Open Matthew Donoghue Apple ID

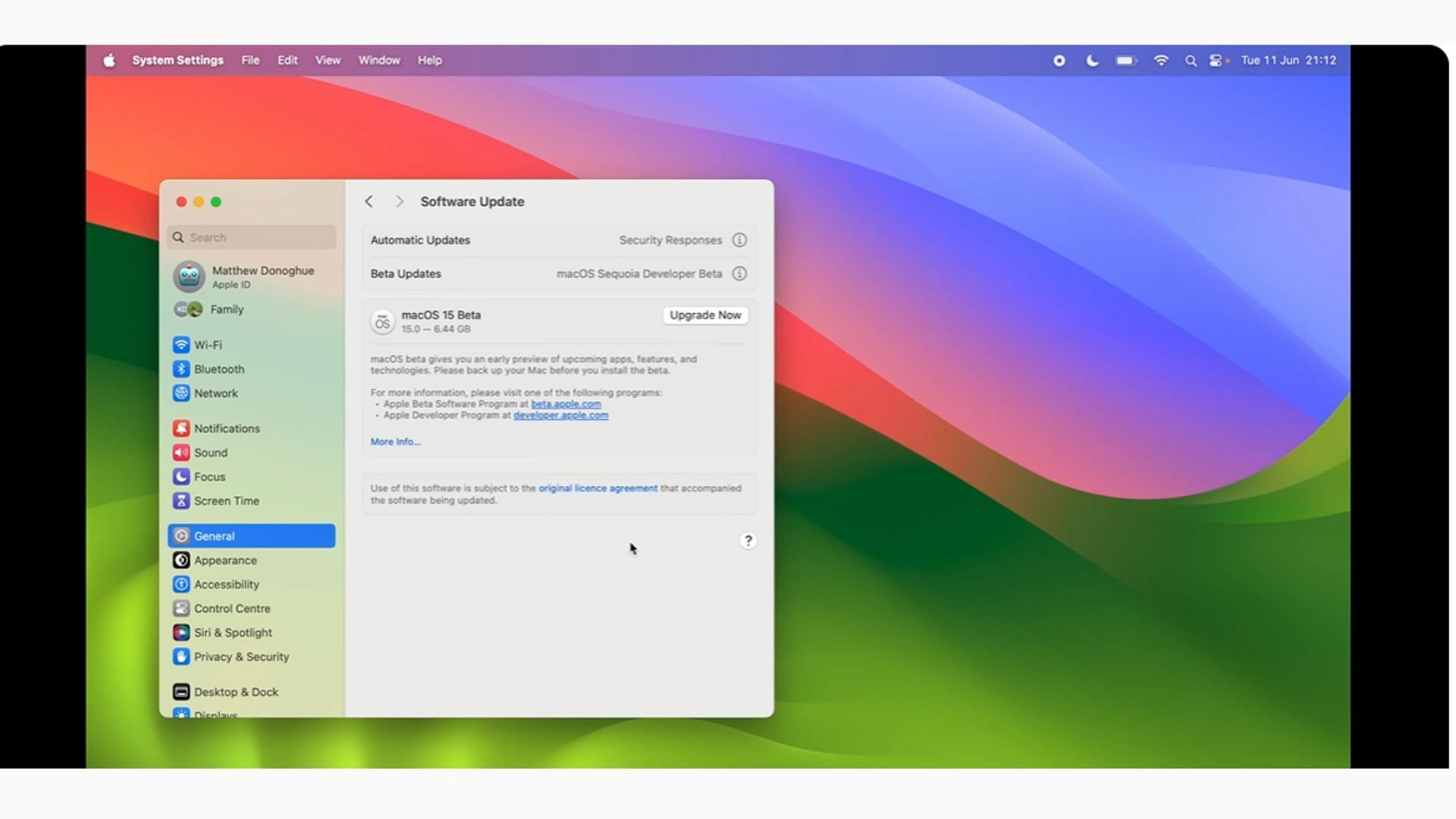pyautogui.click(x=252, y=277)
